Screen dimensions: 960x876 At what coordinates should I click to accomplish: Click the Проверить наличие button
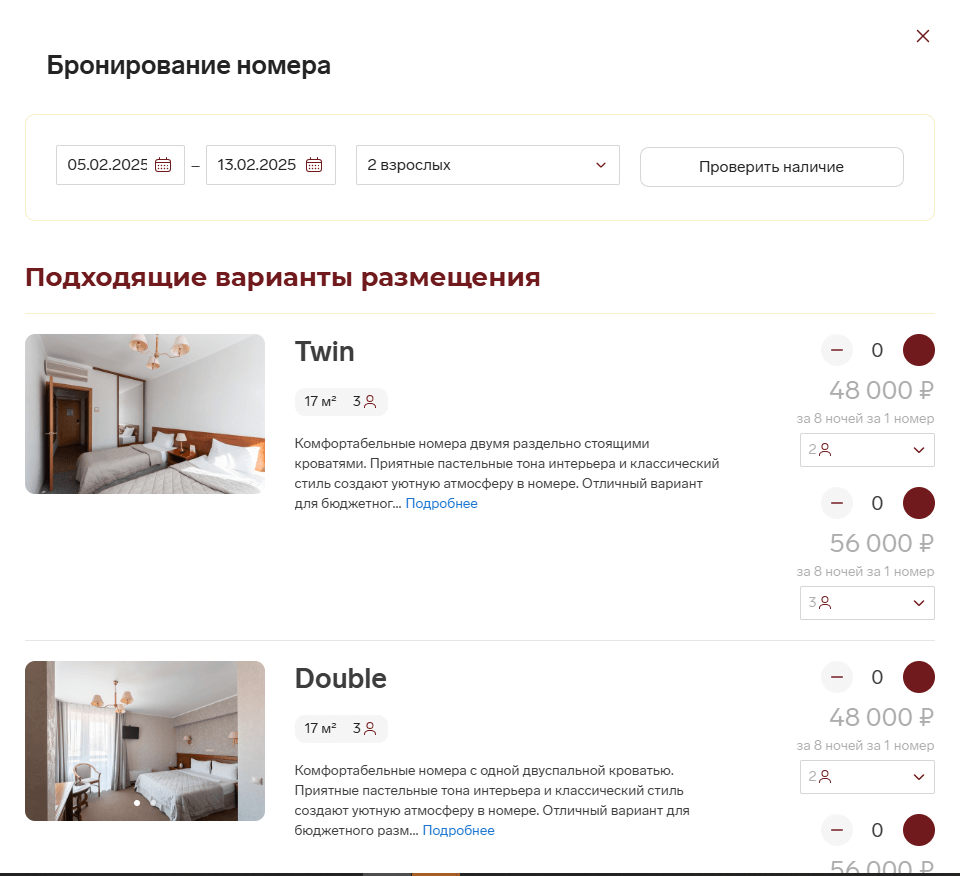[771, 167]
